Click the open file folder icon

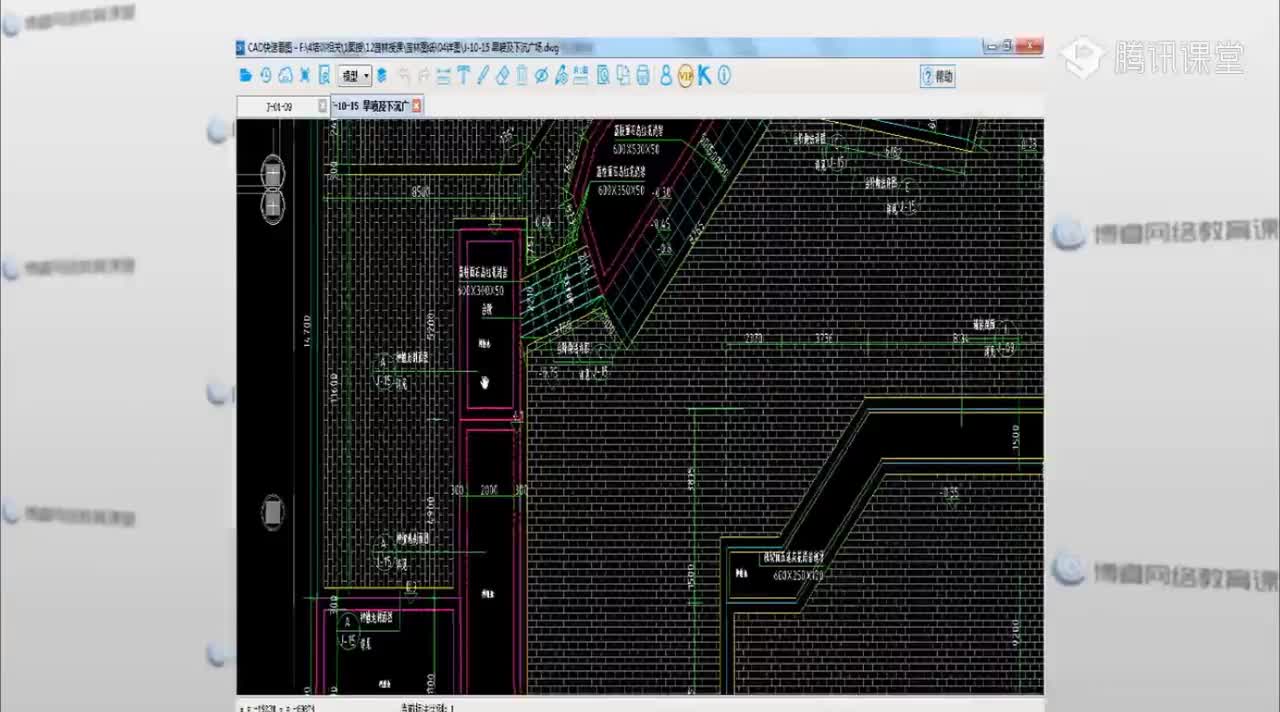pos(246,75)
